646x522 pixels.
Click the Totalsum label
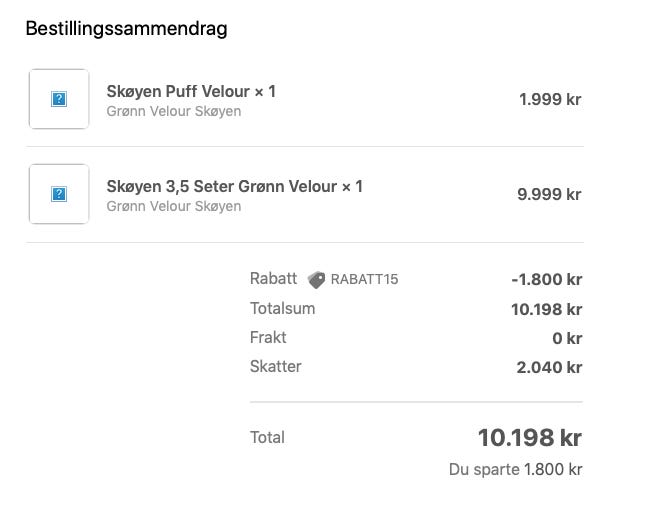[282, 308]
